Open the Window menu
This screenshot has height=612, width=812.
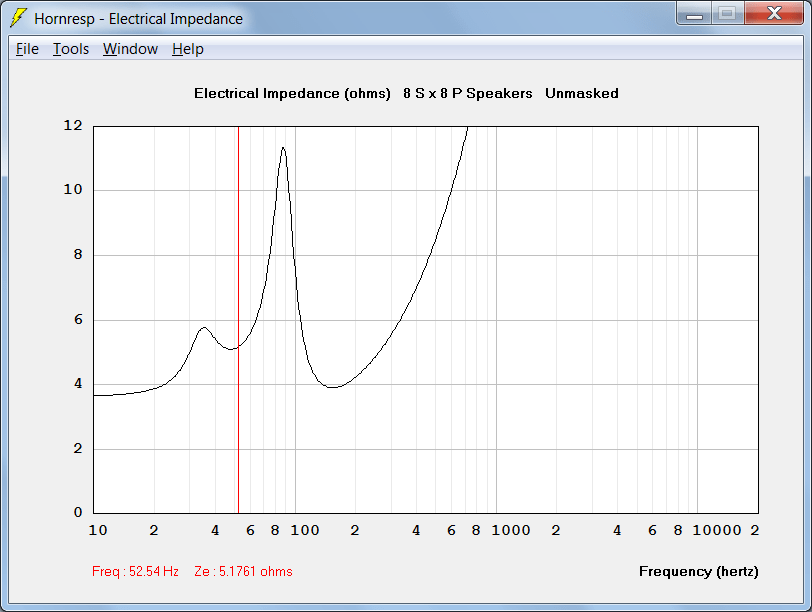130,49
